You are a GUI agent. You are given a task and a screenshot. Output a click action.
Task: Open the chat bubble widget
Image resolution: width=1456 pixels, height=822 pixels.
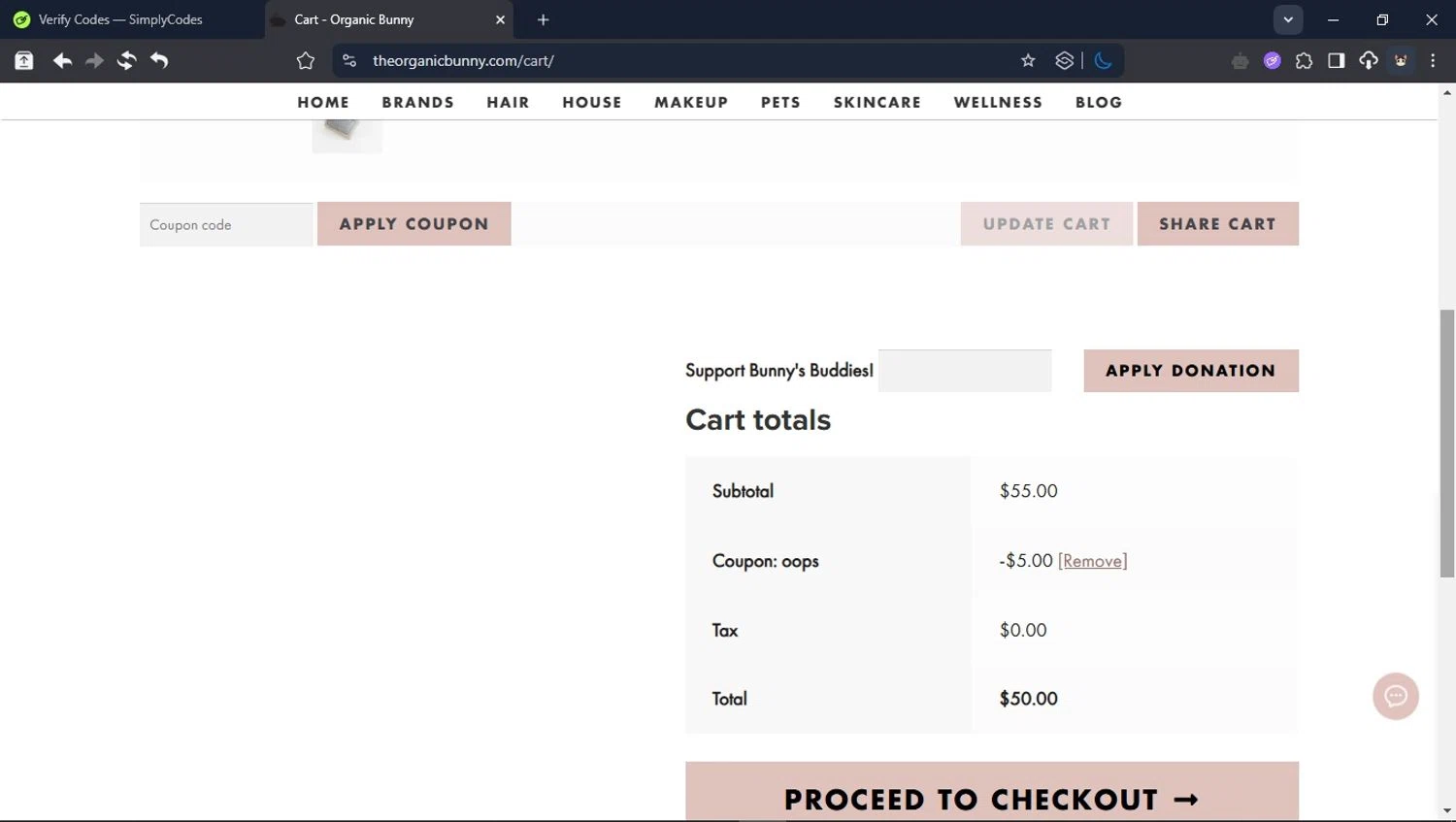(x=1396, y=696)
